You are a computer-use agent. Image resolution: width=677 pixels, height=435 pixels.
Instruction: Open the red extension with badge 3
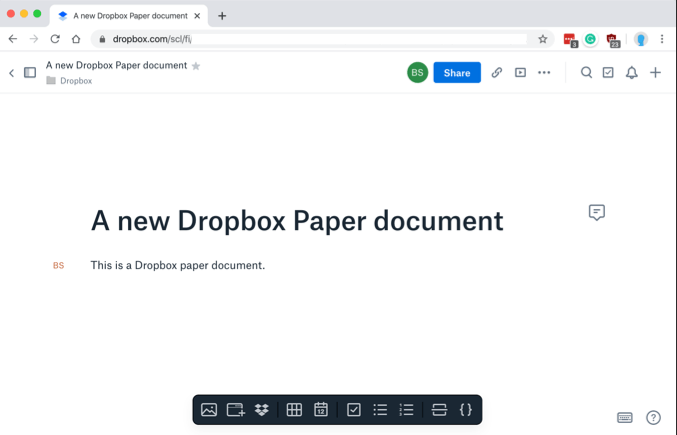pos(570,40)
